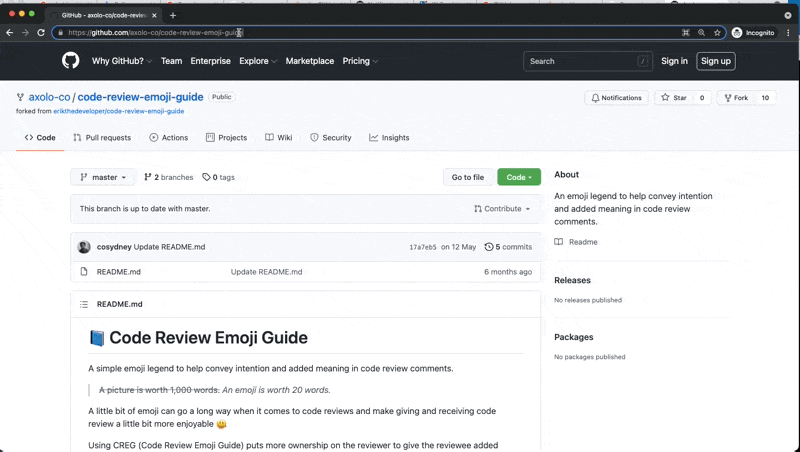The height and width of the screenshot is (452, 800).
Task: View the 0 tags link
Action: pos(218,177)
